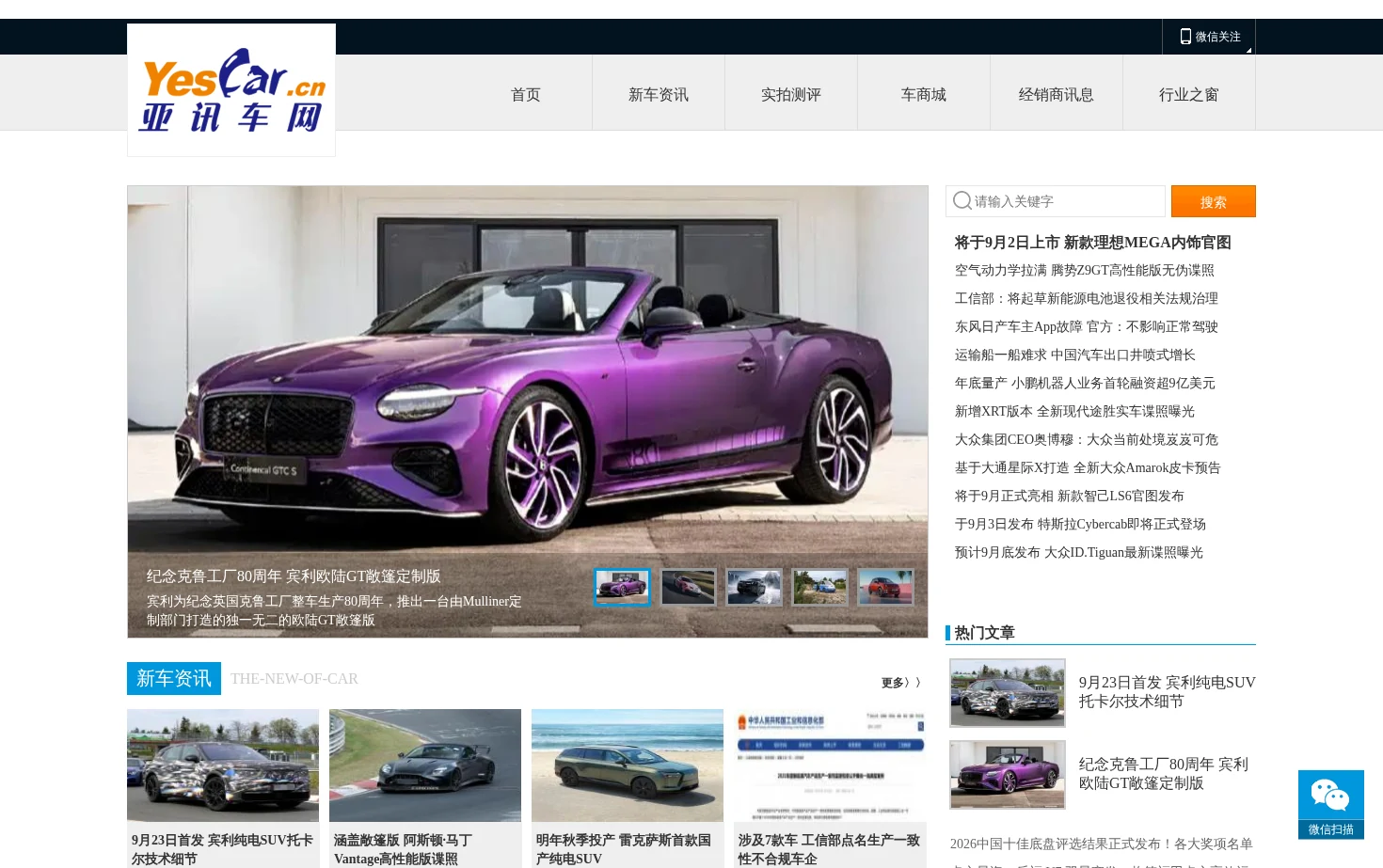The width and height of the screenshot is (1383, 868).
Task: Click the magnifier icon in search box
Action: [962, 201]
